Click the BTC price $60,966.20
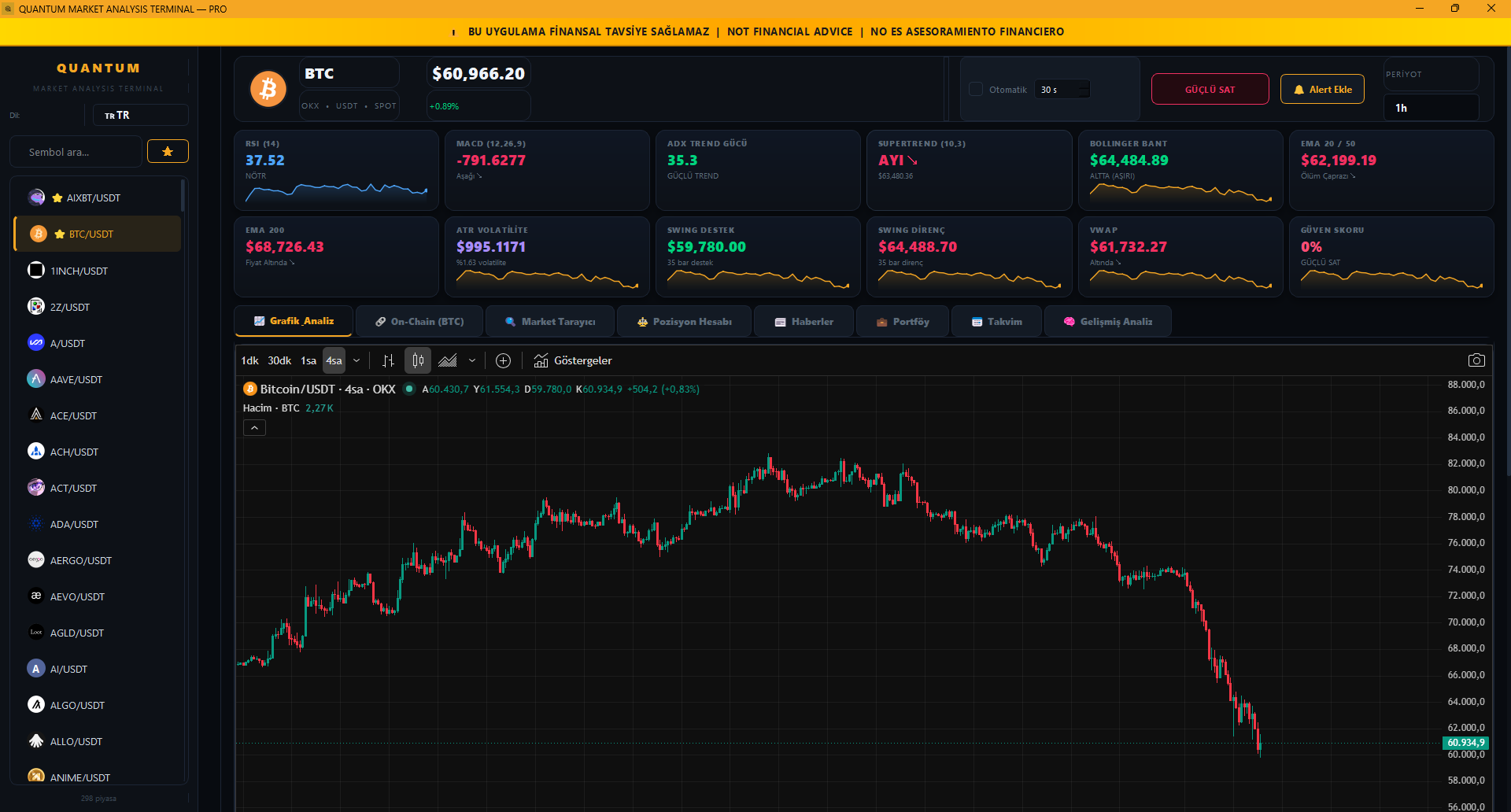The width and height of the screenshot is (1511, 812). [x=478, y=73]
